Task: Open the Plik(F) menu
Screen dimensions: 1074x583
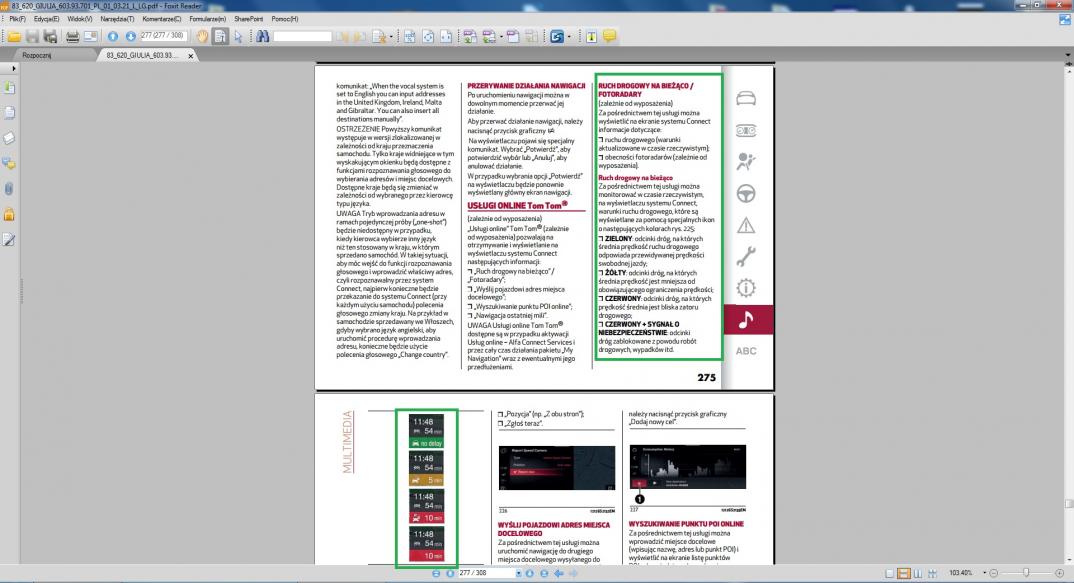Action: (x=17, y=19)
